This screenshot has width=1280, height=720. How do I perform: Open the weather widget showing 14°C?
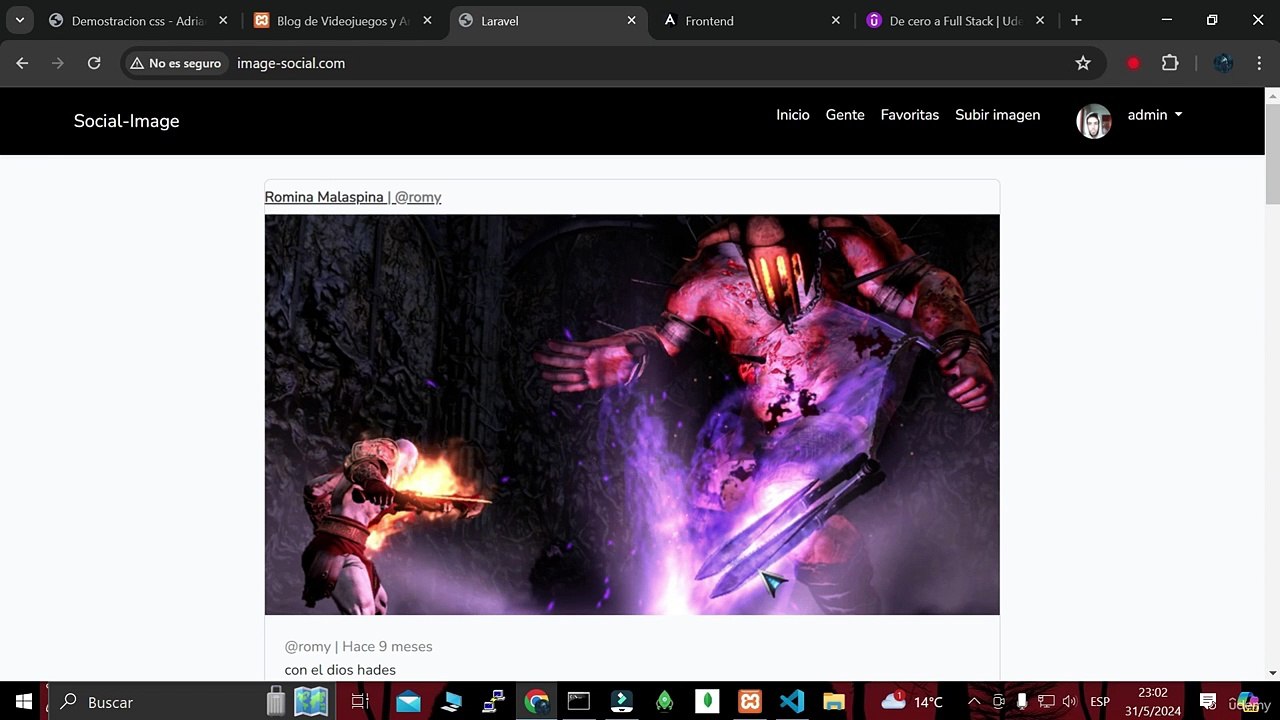tap(912, 702)
